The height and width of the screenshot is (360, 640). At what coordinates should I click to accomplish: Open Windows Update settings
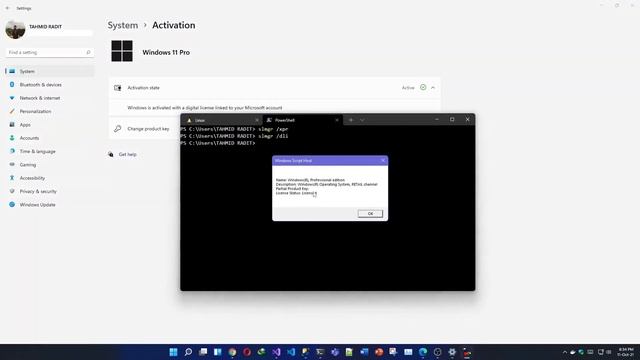point(38,205)
